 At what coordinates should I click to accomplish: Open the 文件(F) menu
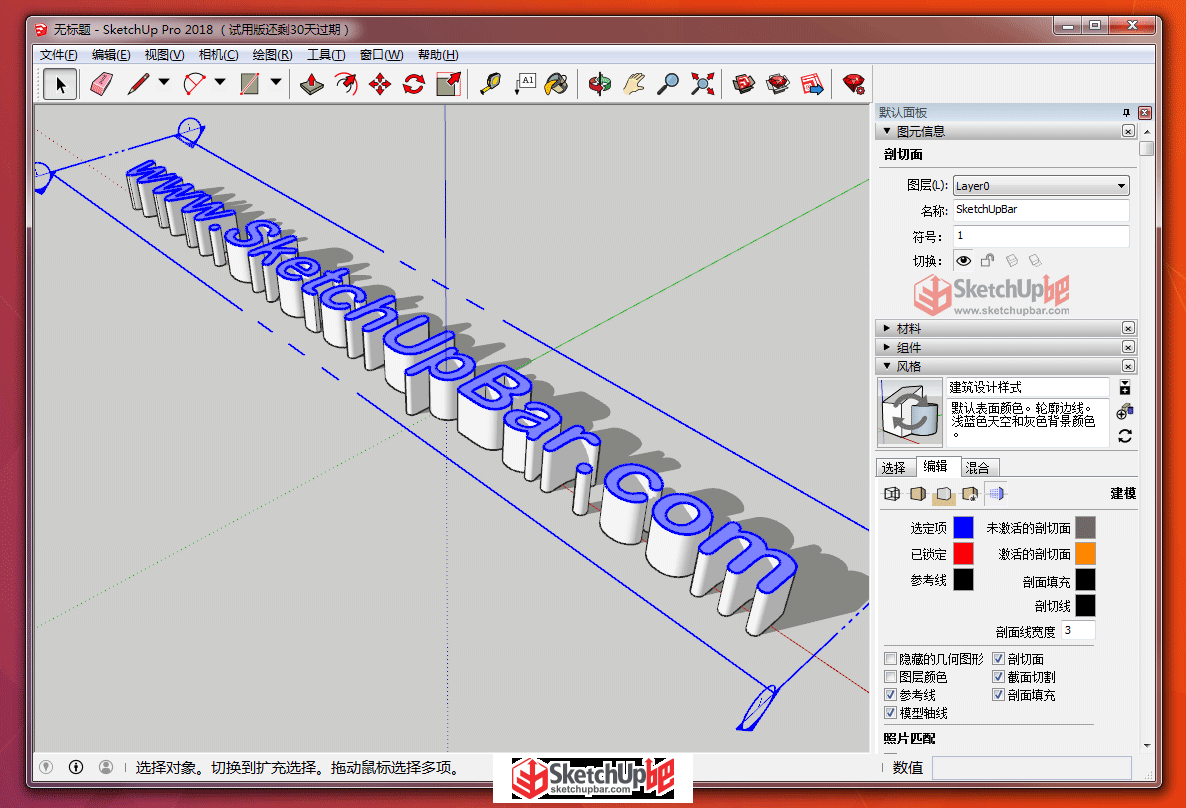tap(58, 55)
